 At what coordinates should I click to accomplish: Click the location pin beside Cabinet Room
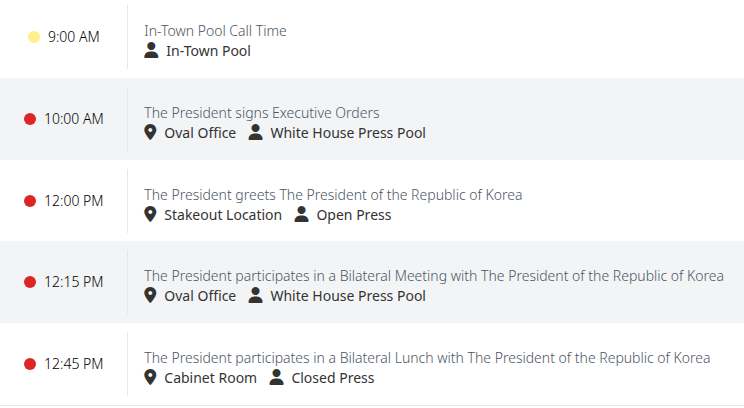click(x=150, y=378)
